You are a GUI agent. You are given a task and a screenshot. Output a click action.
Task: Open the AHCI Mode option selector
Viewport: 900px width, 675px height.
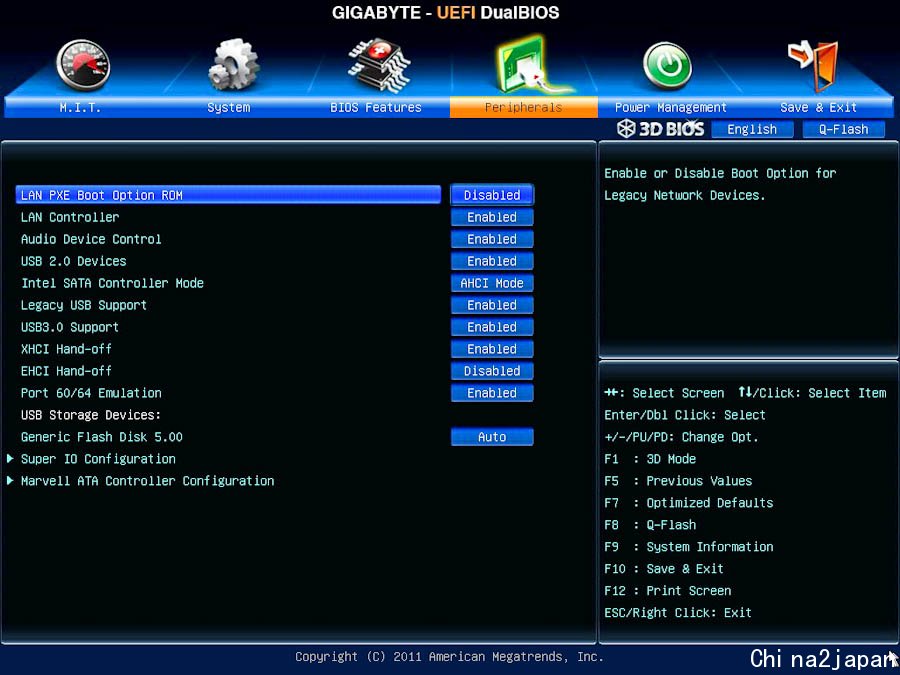(x=492, y=283)
